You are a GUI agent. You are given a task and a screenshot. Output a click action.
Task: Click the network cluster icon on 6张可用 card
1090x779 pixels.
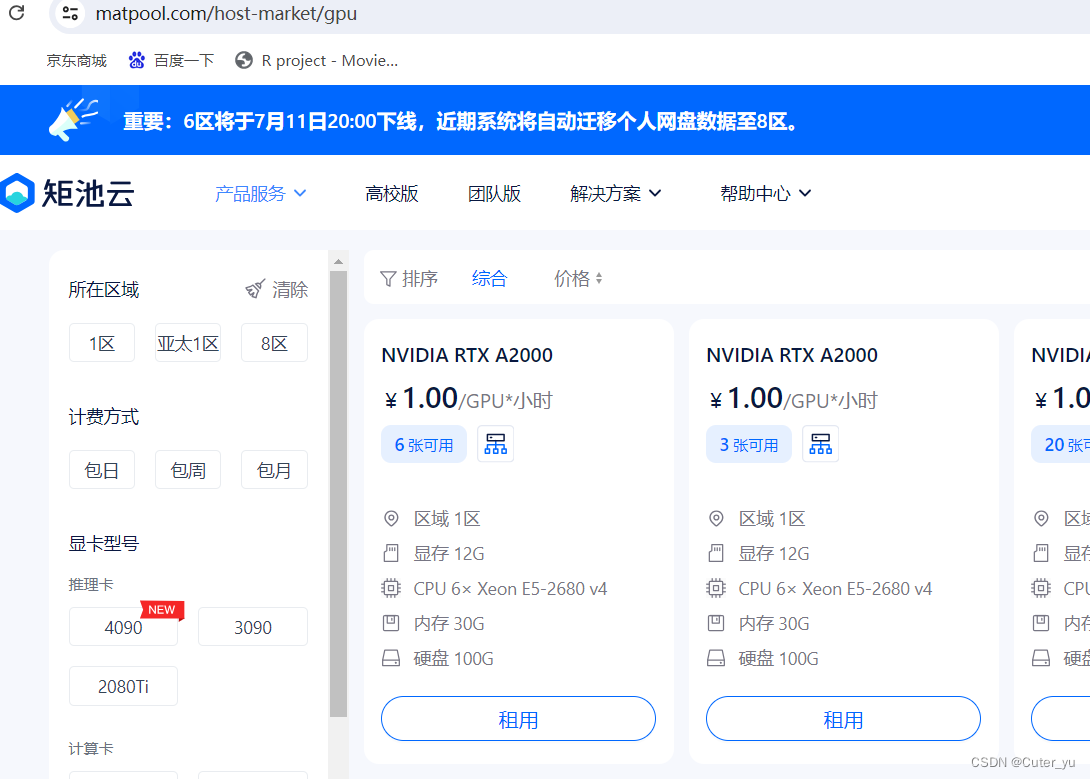pyautogui.click(x=496, y=444)
